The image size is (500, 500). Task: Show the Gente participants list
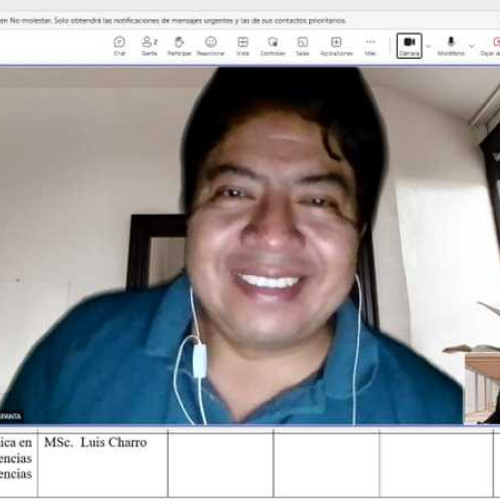149,46
